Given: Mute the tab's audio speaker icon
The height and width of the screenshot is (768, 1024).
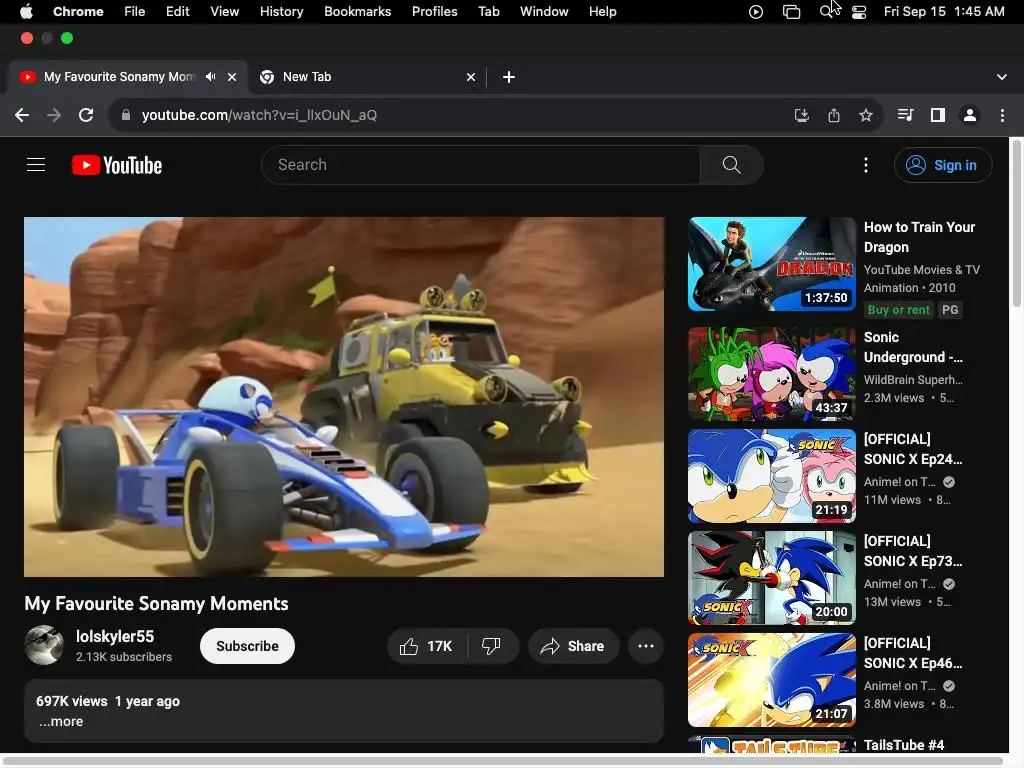Looking at the screenshot, I should coord(210,76).
